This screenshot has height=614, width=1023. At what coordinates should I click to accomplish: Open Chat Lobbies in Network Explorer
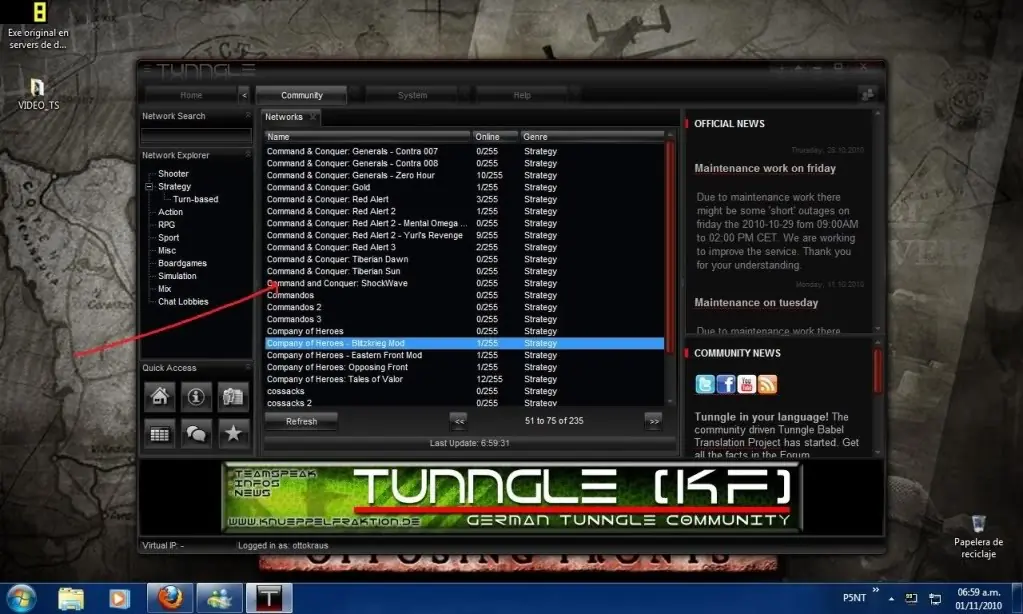click(183, 301)
